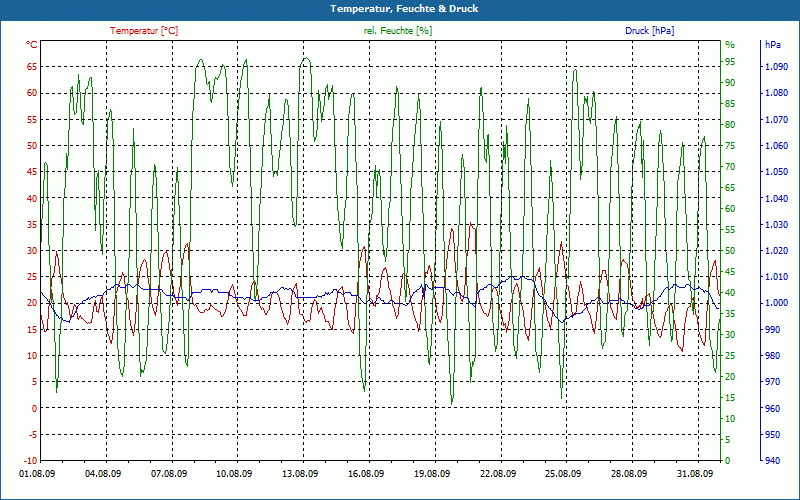This screenshot has height=500, width=800.
Task: Click date label 25.08.09 on the time axis
Action: [563, 473]
